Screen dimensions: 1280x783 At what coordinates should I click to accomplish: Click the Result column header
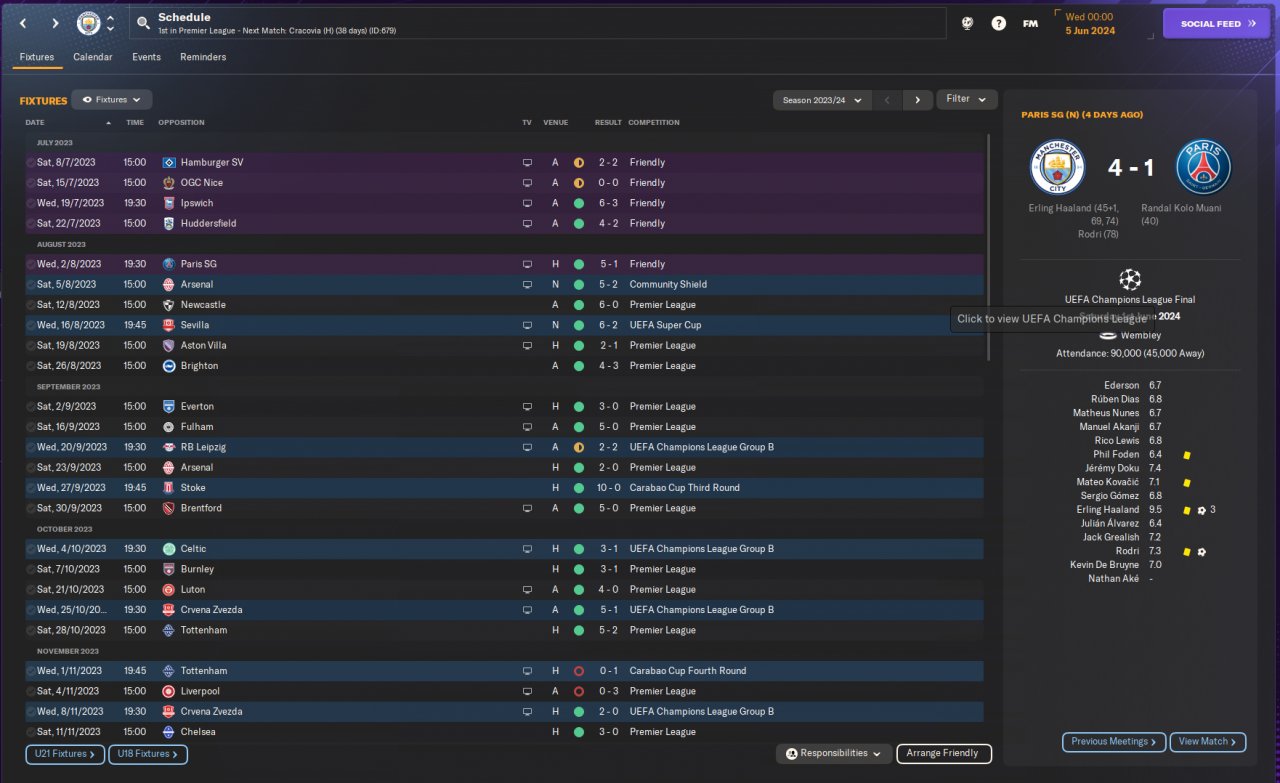pos(608,122)
